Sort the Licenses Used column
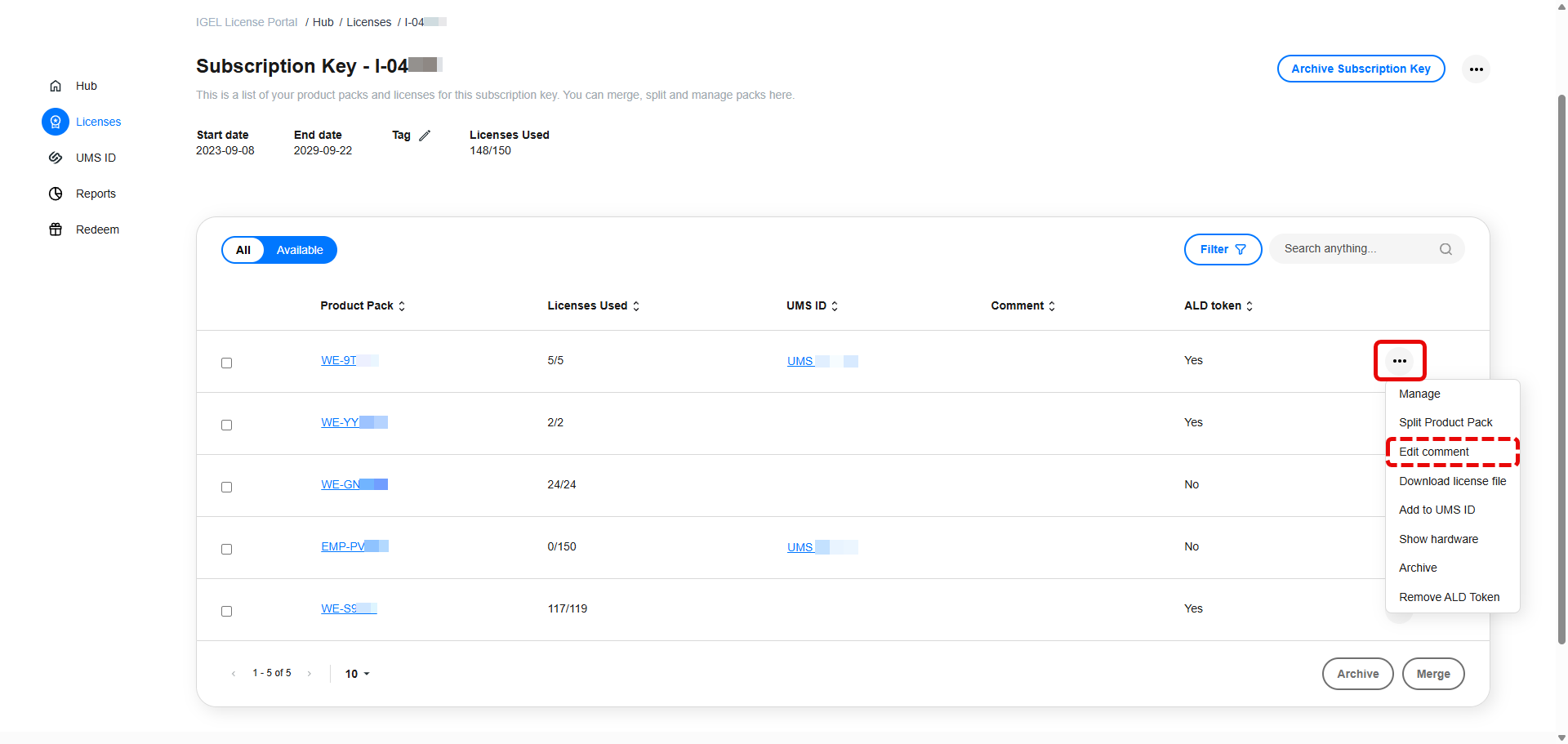1568x744 pixels. [x=636, y=305]
